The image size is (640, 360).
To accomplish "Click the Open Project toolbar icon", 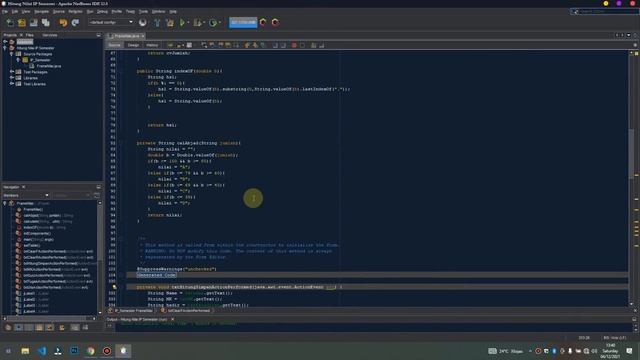I will tap(33, 22).
